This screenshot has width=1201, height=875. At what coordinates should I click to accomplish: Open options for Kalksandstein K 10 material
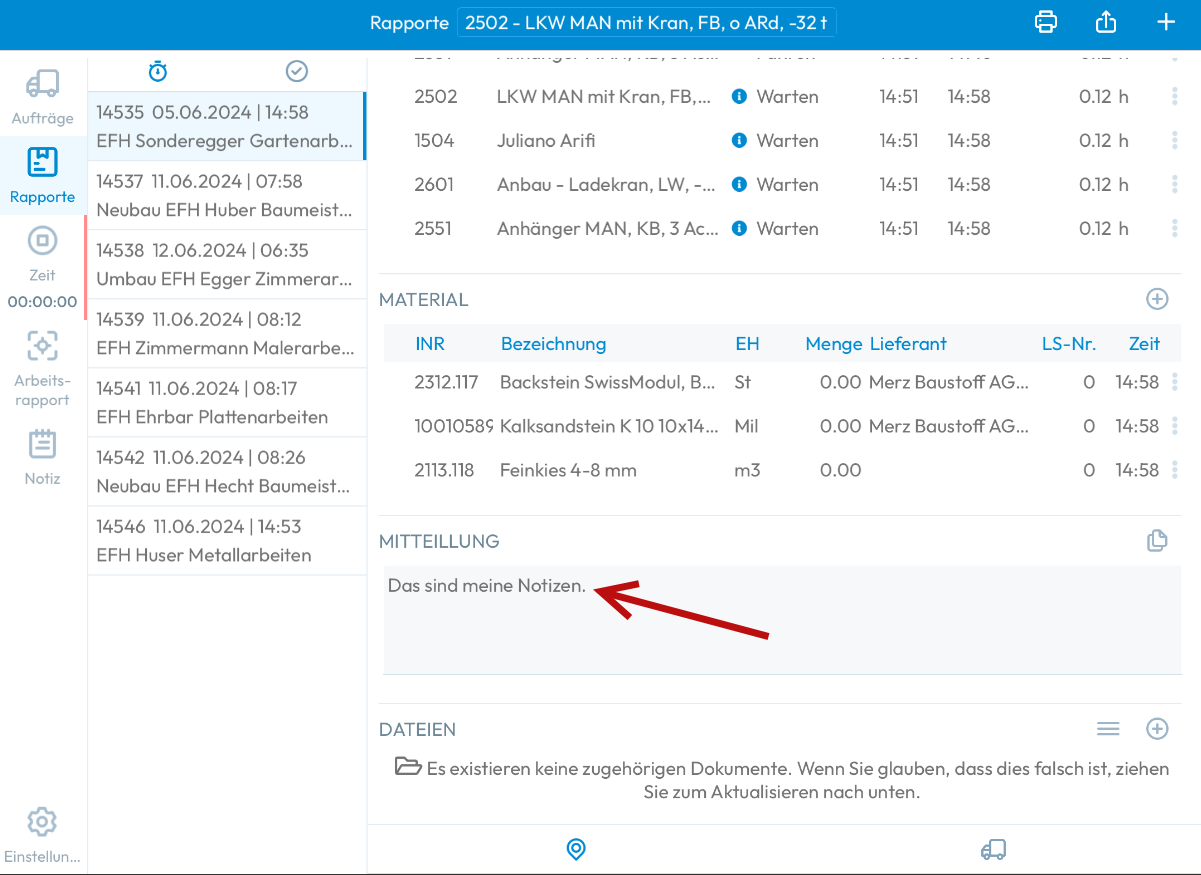(1175, 426)
